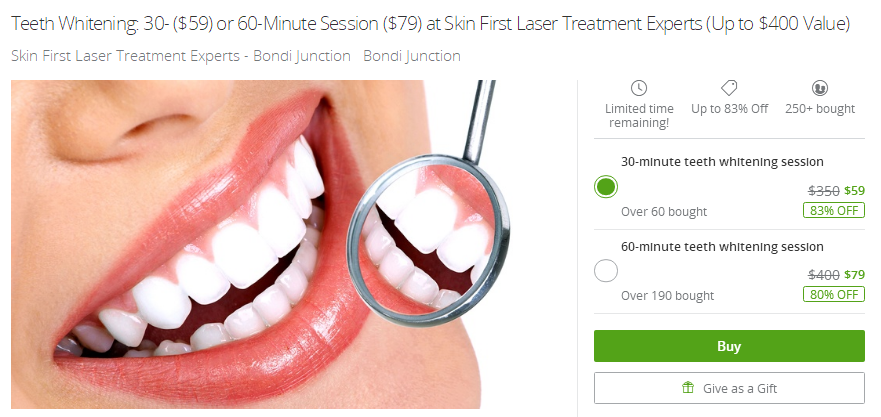Click the clock icon above Limited time remaining
881x417 pixels.
639,88
